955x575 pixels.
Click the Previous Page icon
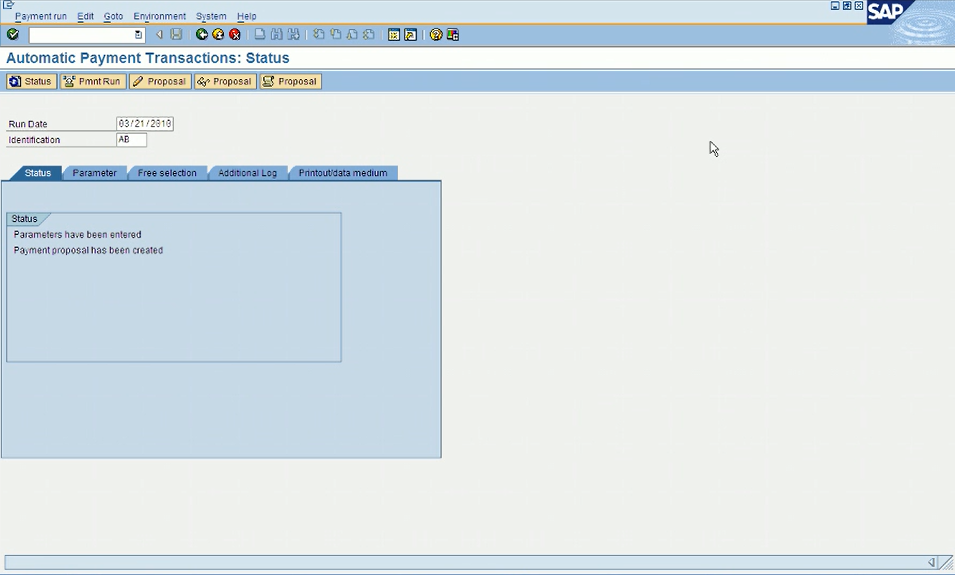[336, 35]
